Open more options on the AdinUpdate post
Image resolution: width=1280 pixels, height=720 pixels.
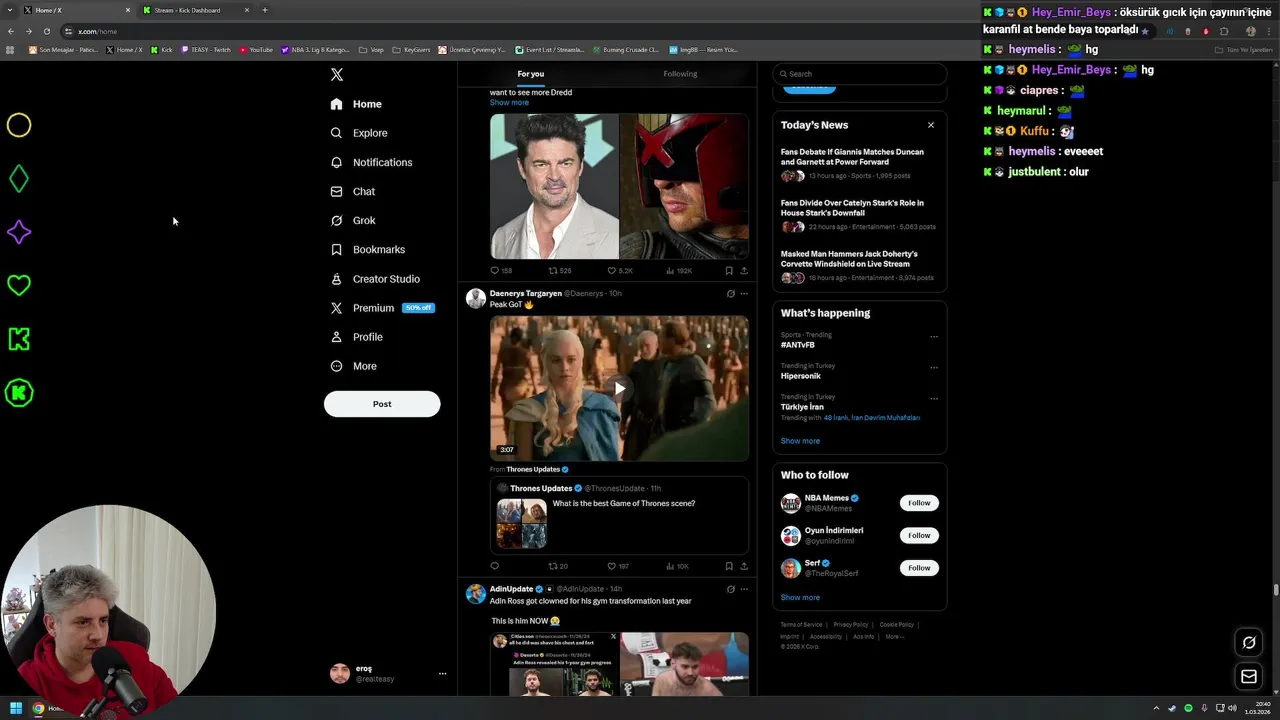coord(743,589)
